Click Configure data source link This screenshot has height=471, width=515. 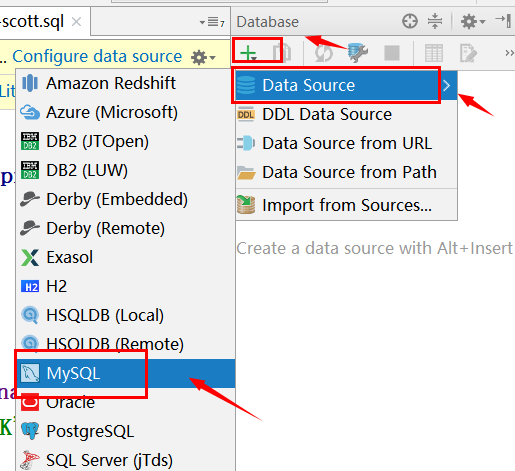point(97,56)
